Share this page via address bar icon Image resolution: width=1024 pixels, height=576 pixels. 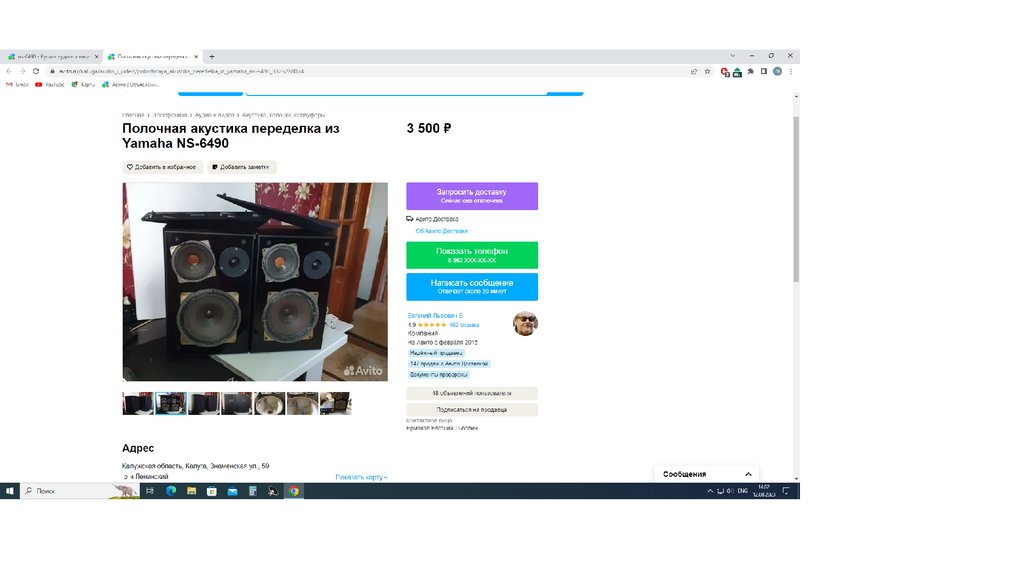tap(694, 71)
